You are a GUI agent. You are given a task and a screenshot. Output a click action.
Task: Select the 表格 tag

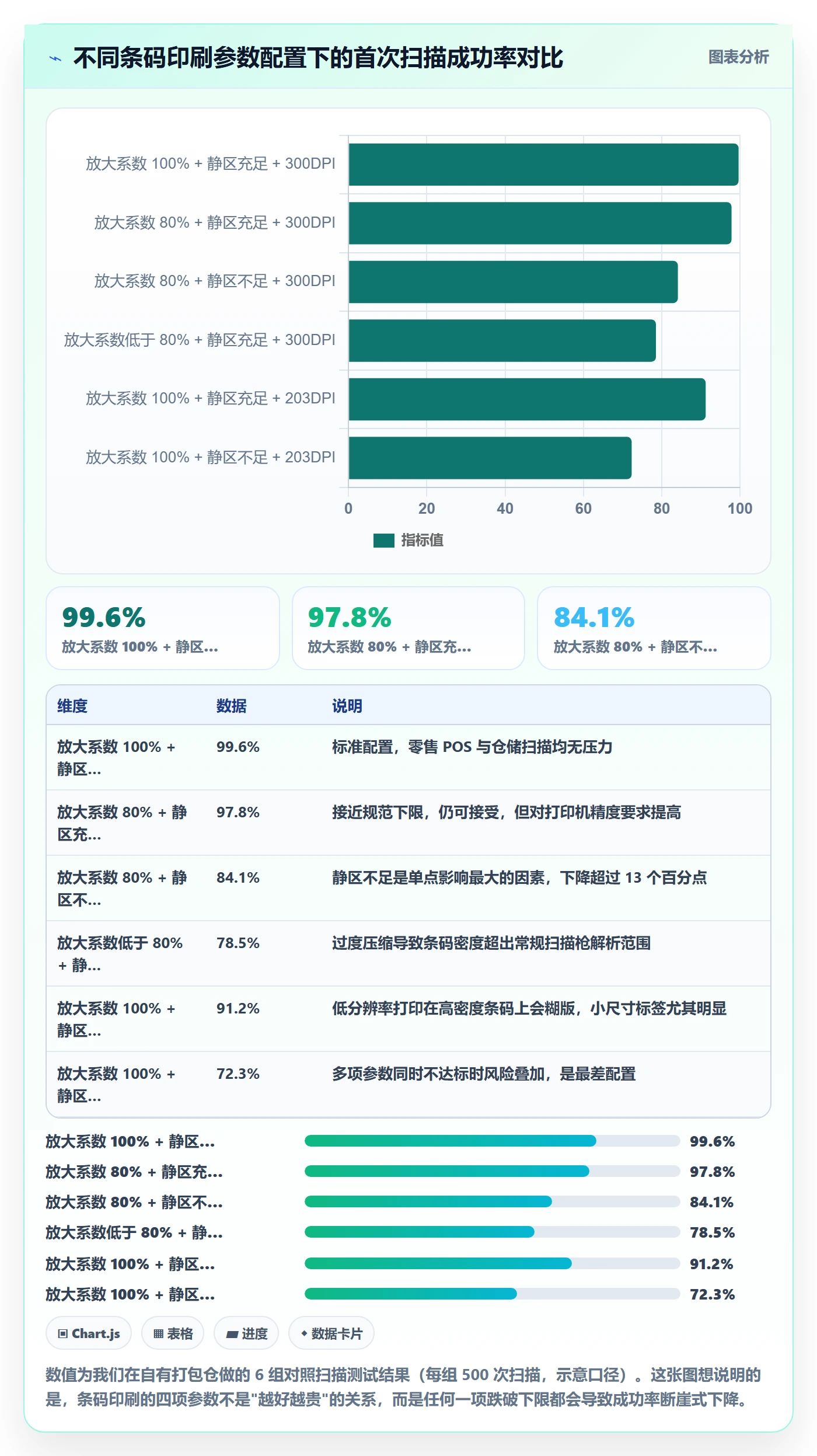pos(173,1333)
